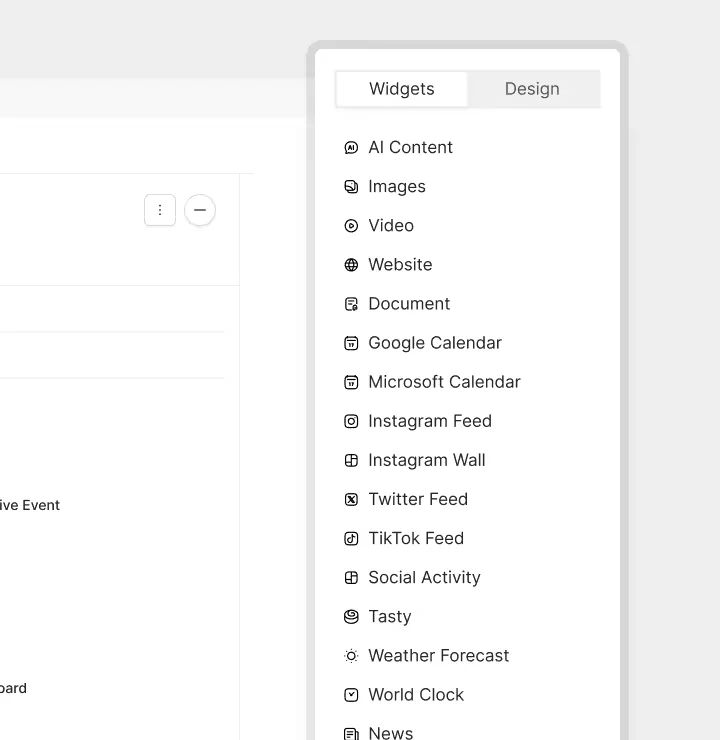Select the TikTok Feed label
Image resolution: width=720 pixels, height=740 pixels.
(x=416, y=538)
